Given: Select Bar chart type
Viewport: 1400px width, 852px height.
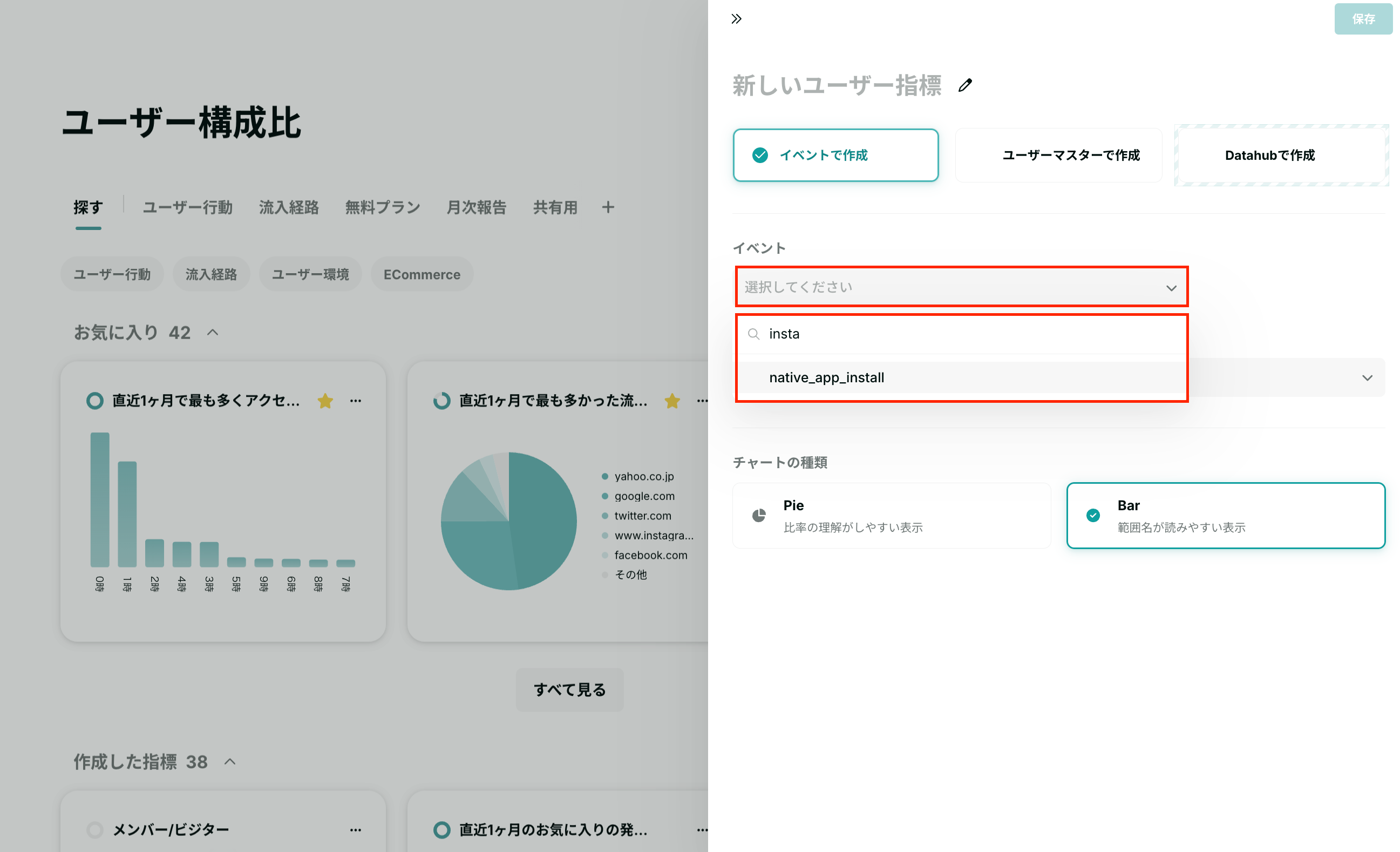Looking at the screenshot, I should click(1226, 516).
